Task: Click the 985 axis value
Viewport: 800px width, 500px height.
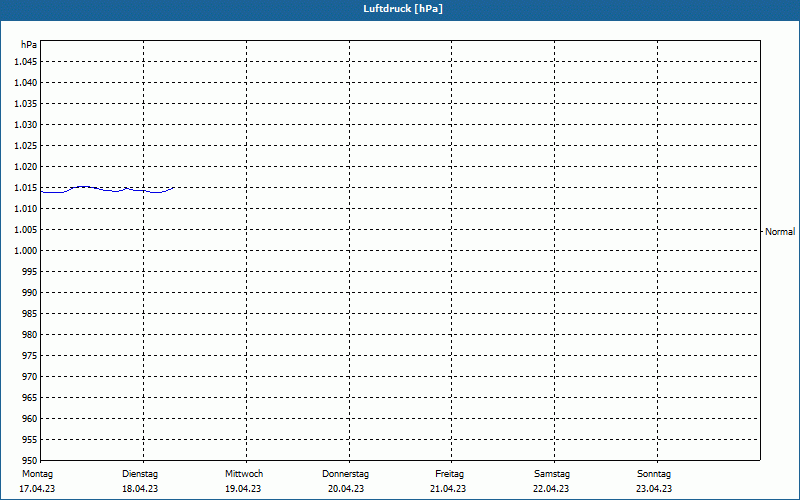Action: point(30,314)
